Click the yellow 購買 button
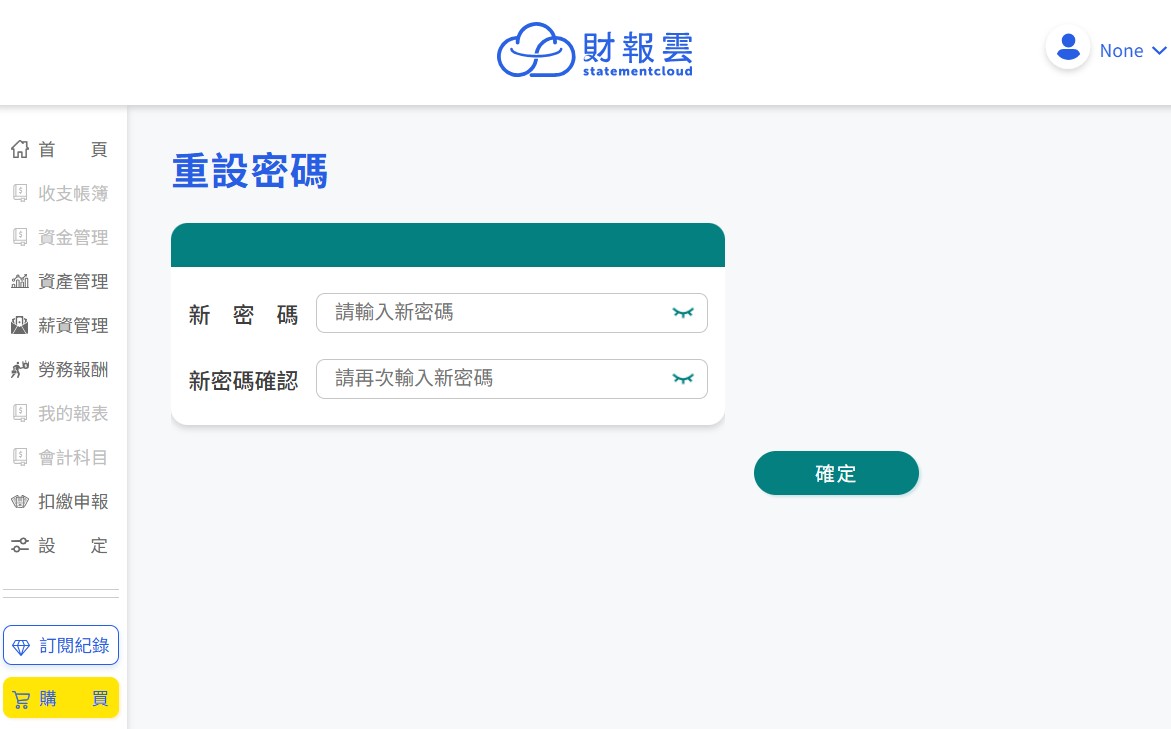The width and height of the screenshot is (1171, 729). click(61, 698)
